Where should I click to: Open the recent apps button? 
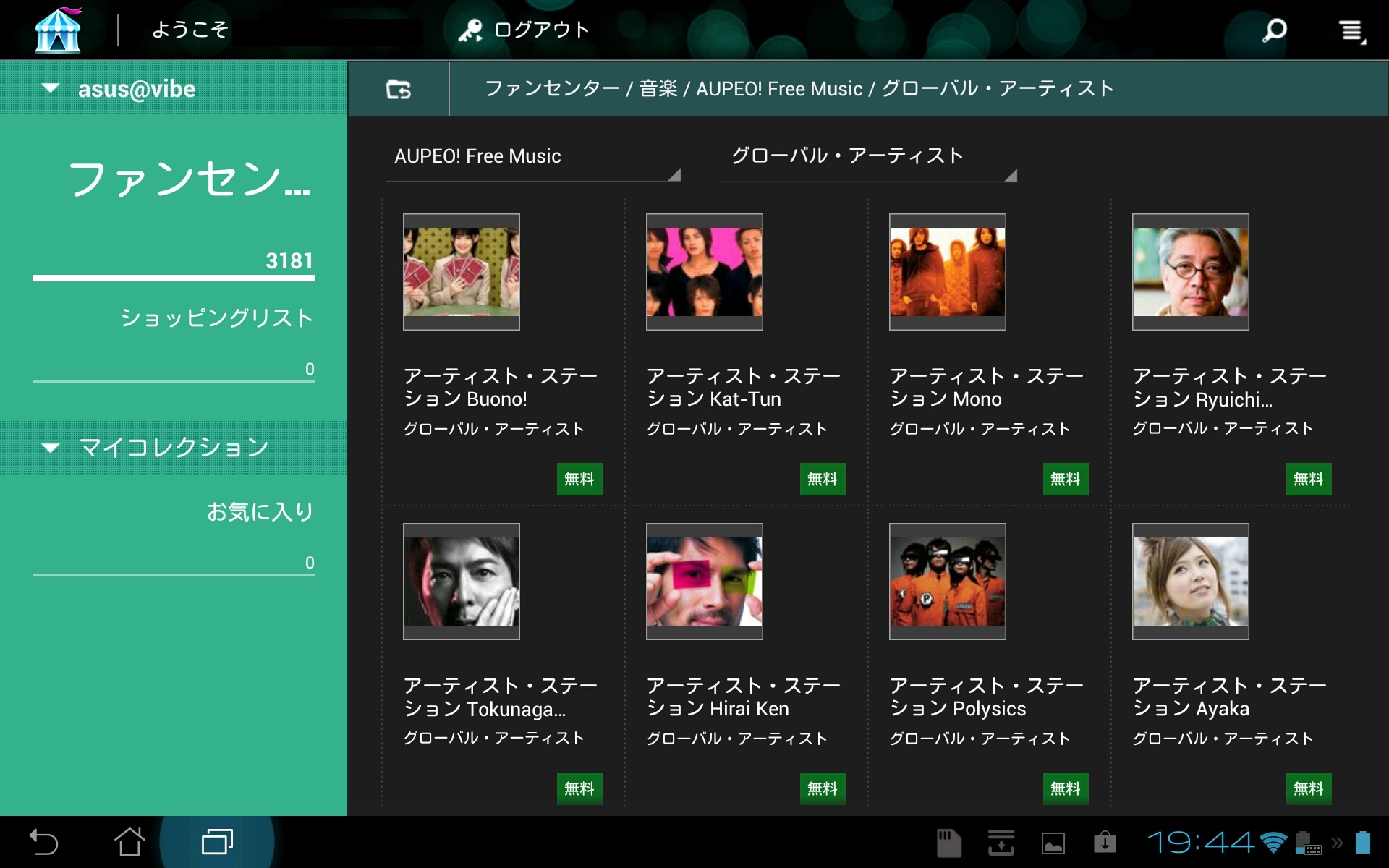pyautogui.click(x=216, y=842)
